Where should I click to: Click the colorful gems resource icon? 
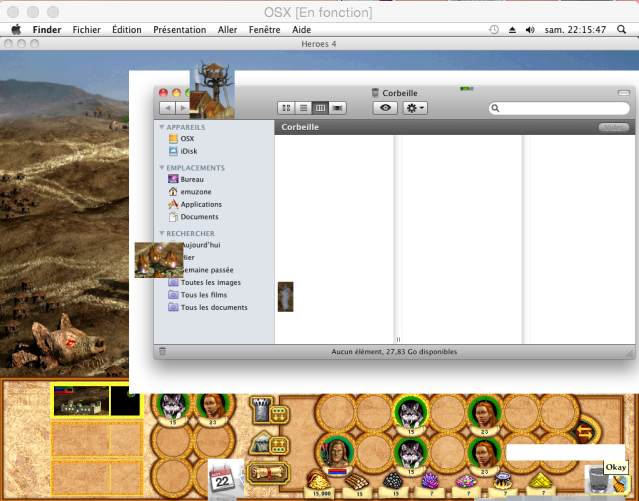click(x=467, y=483)
